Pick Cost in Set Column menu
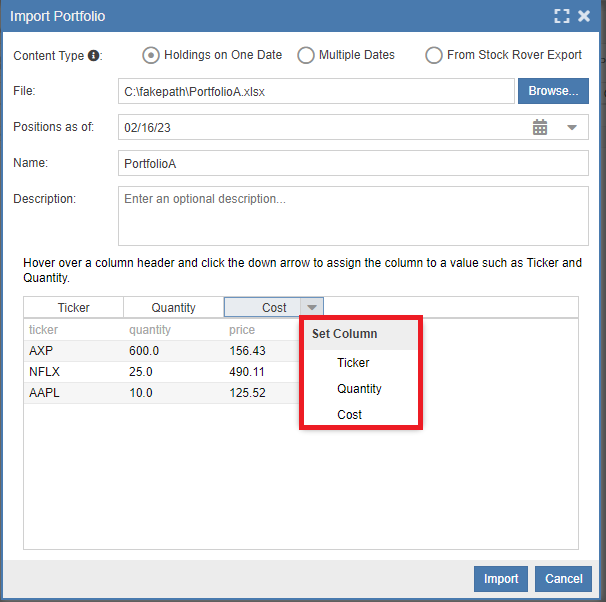 (x=349, y=414)
